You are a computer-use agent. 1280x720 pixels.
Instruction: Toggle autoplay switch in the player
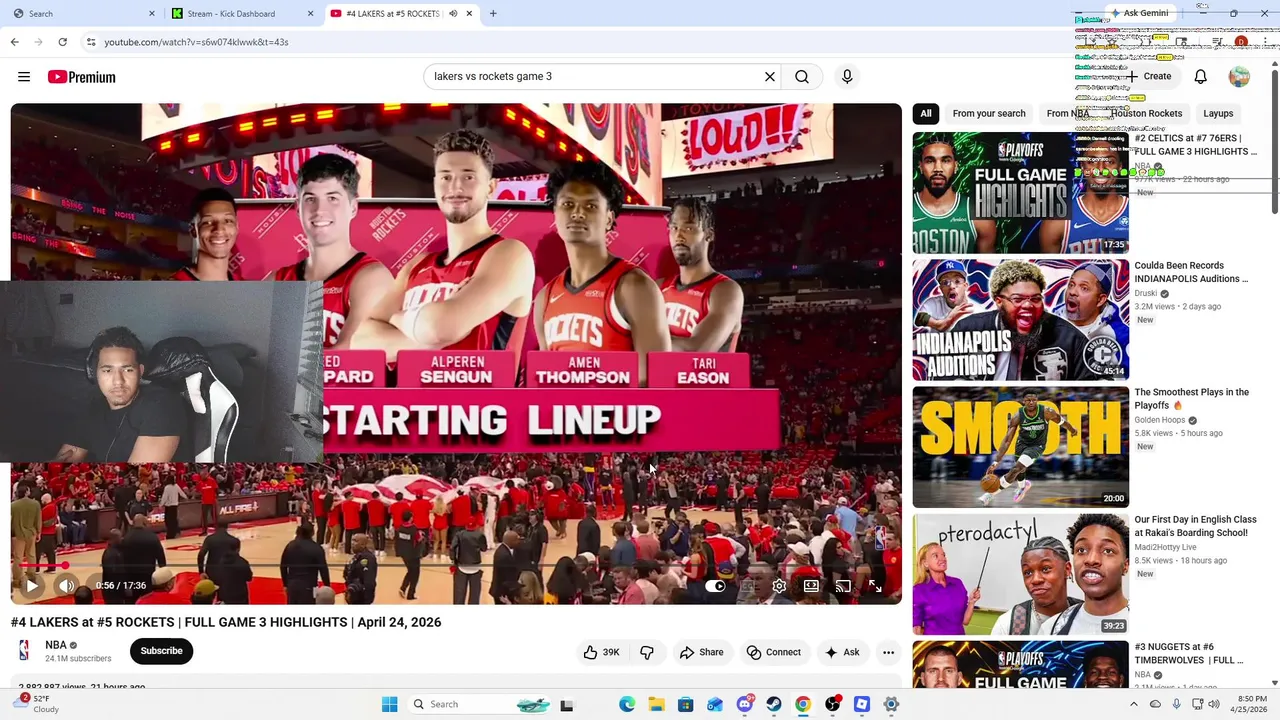(715, 586)
